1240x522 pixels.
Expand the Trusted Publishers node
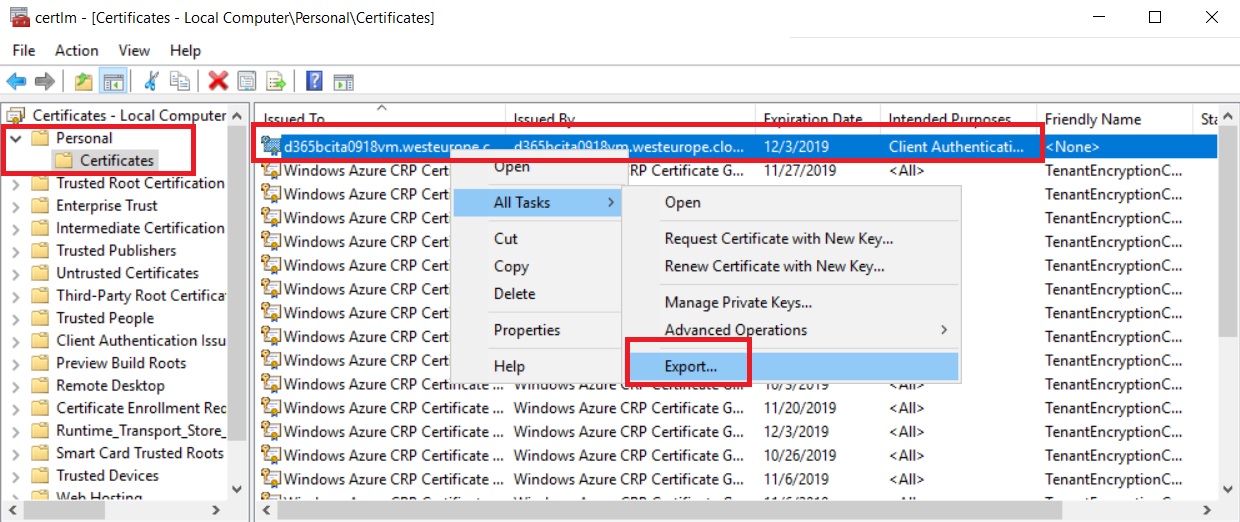pyautogui.click(x=16, y=251)
